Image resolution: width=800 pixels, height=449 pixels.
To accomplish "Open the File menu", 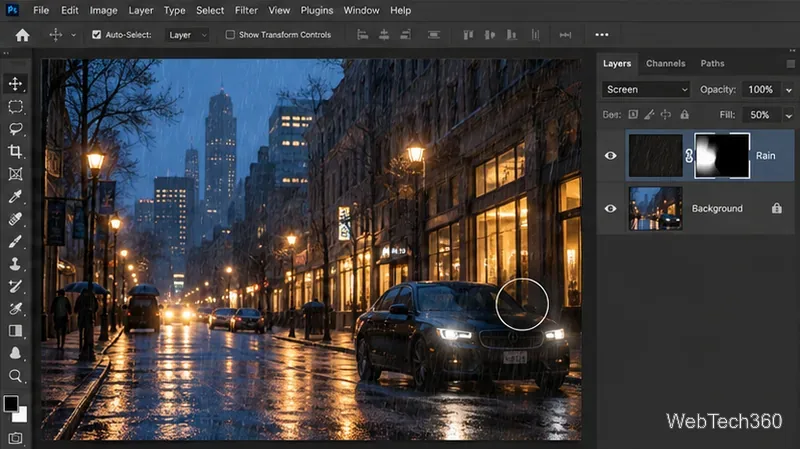I will (41, 10).
